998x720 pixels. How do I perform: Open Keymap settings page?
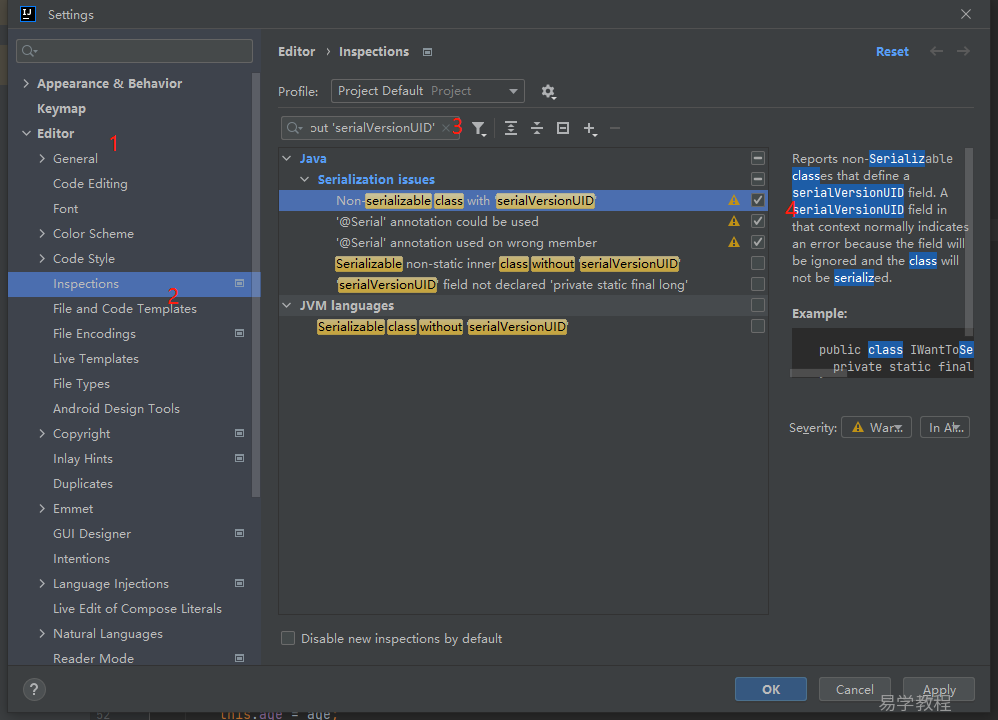pos(61,109)
